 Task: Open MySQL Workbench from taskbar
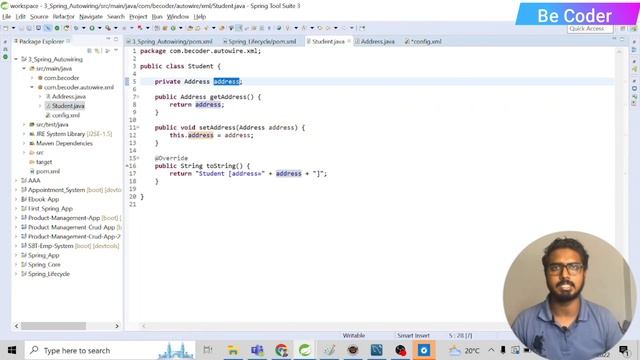click(376, 350)
